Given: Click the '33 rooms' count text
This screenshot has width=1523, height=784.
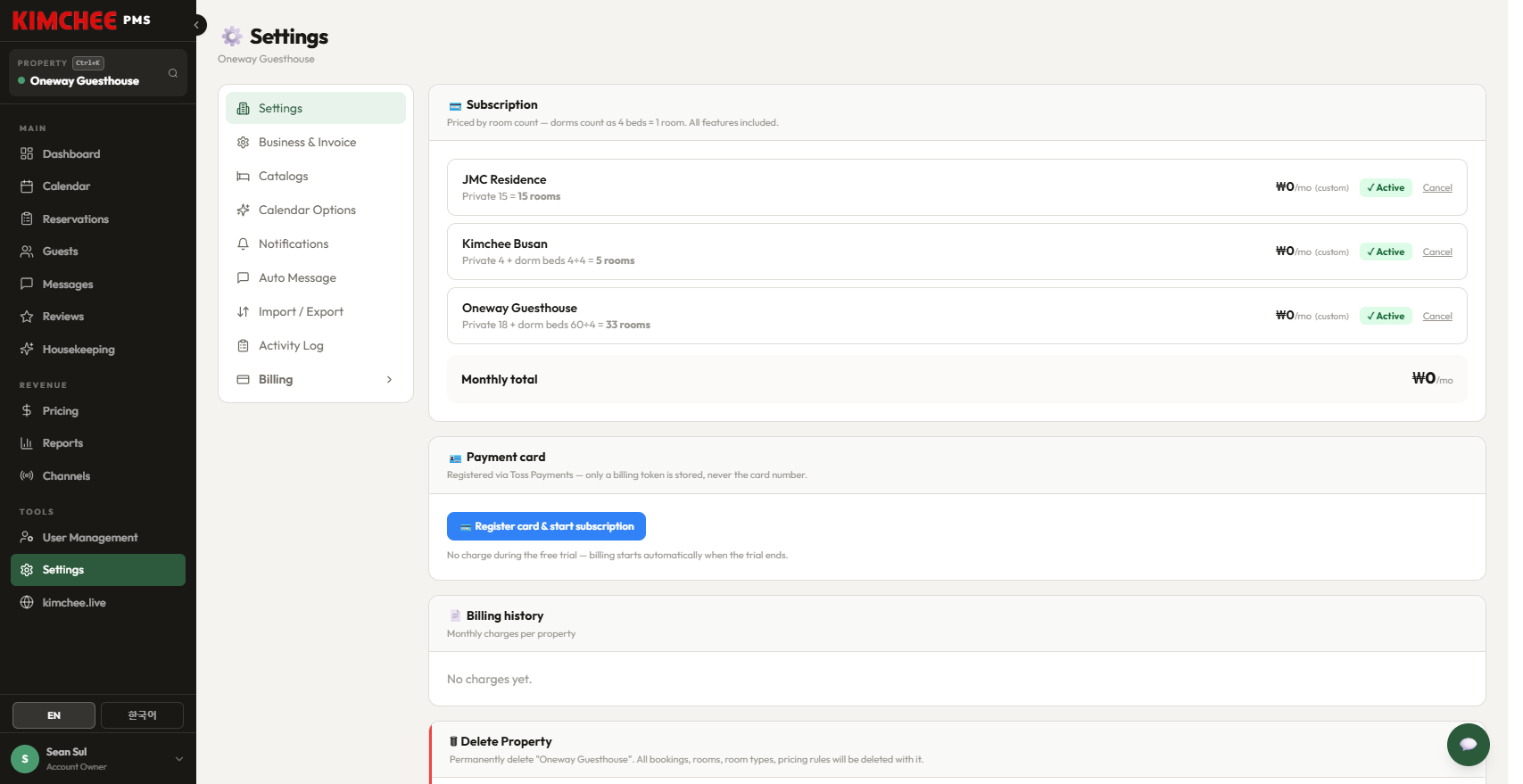Looking at the screenshot, I should point(628,325).
